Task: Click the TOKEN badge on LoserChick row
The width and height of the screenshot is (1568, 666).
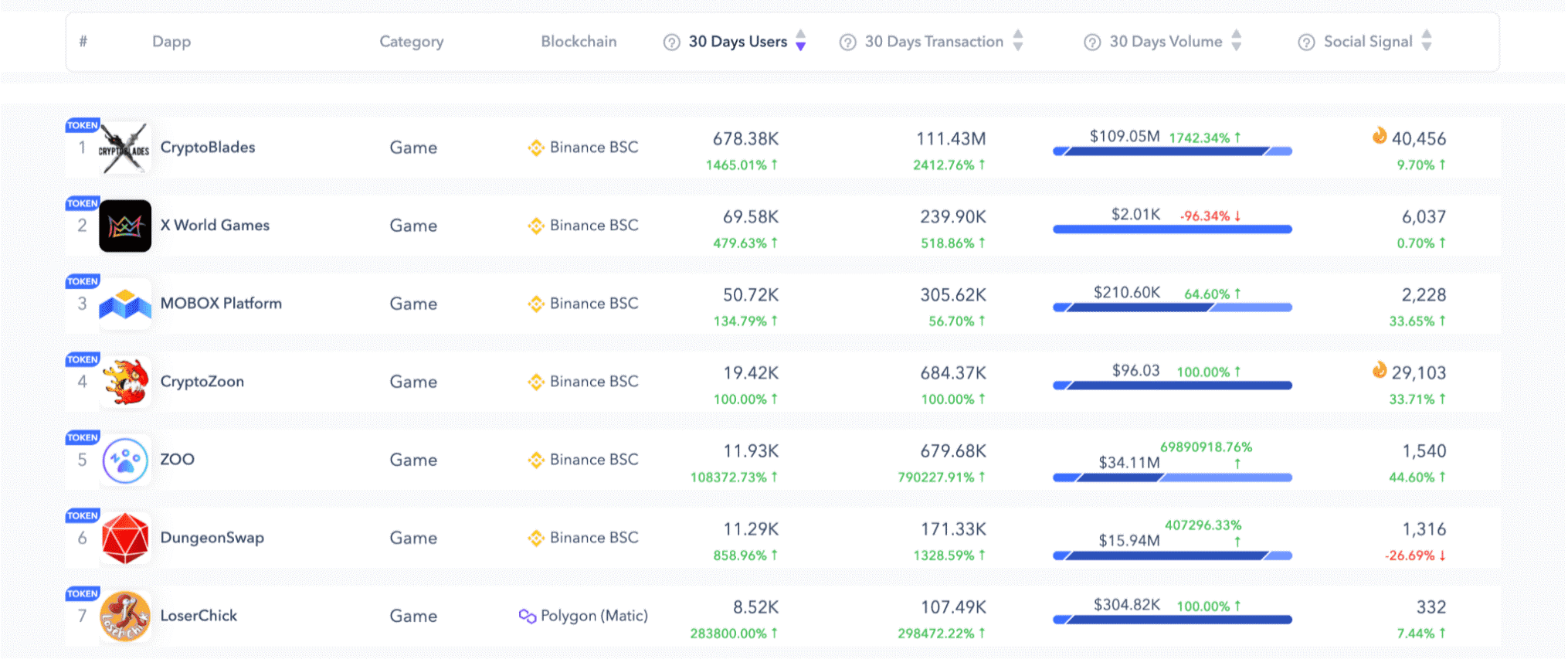Action: 83,593
